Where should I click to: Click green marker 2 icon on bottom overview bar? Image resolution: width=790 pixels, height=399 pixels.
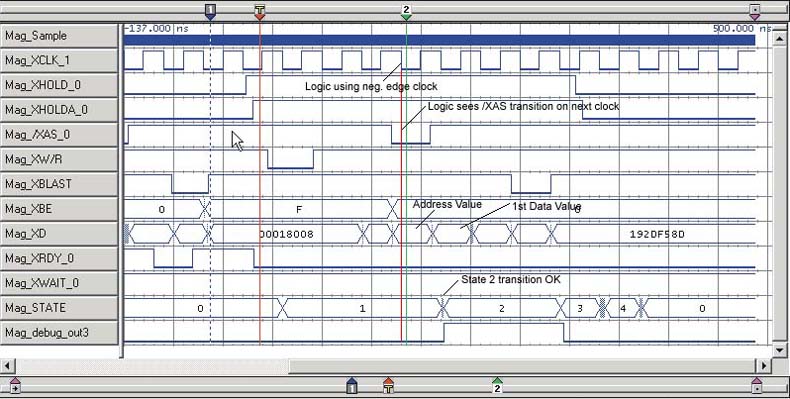(x=497, y=386)
